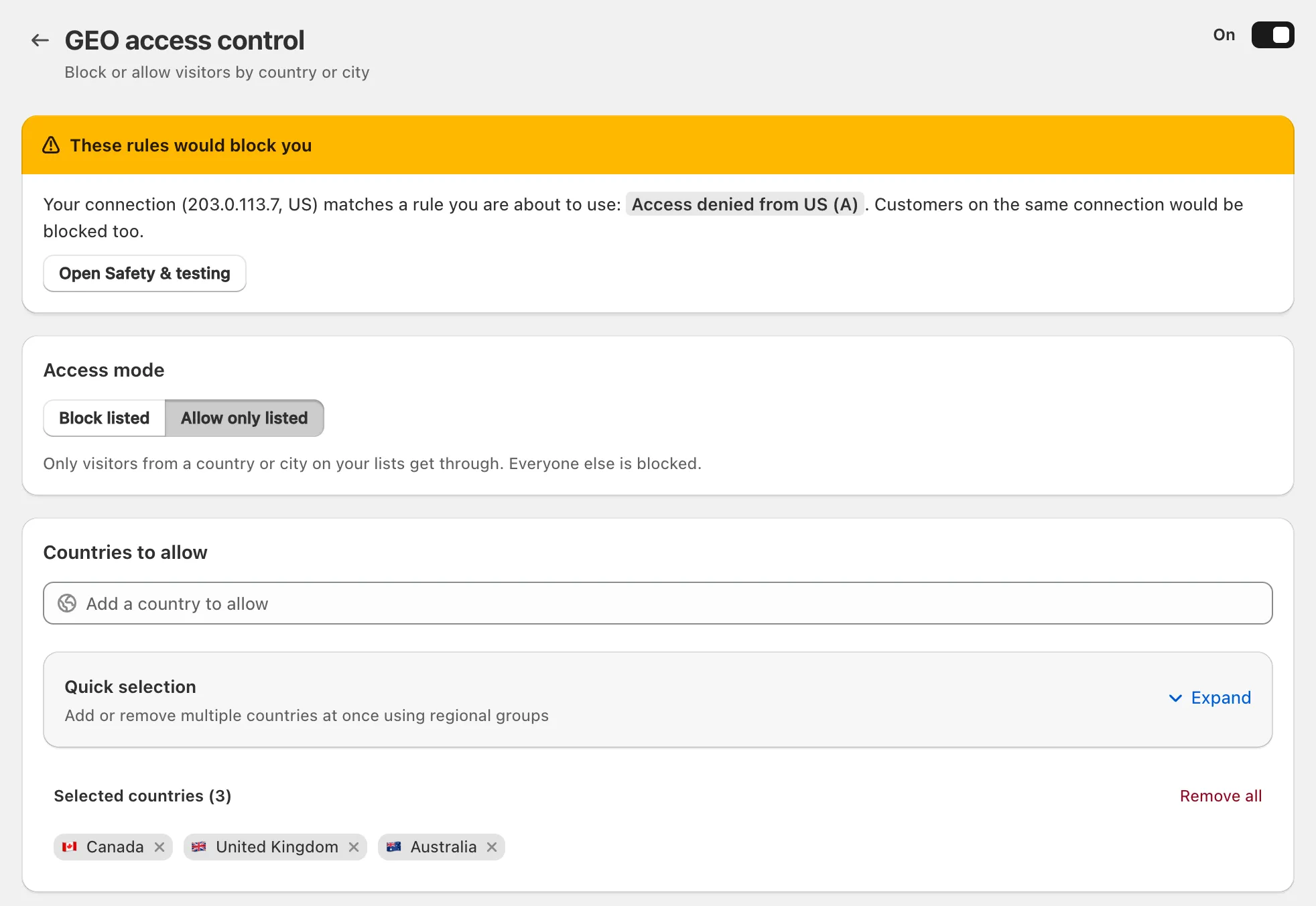Select the Allow only listed mode
This screenshot has height=906, width=1316.
coord(245,418)
